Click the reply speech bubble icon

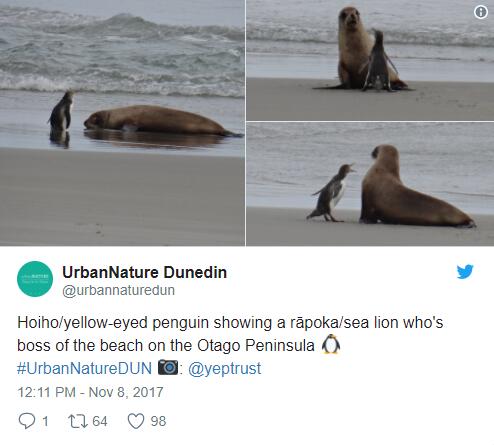point(27,421)
